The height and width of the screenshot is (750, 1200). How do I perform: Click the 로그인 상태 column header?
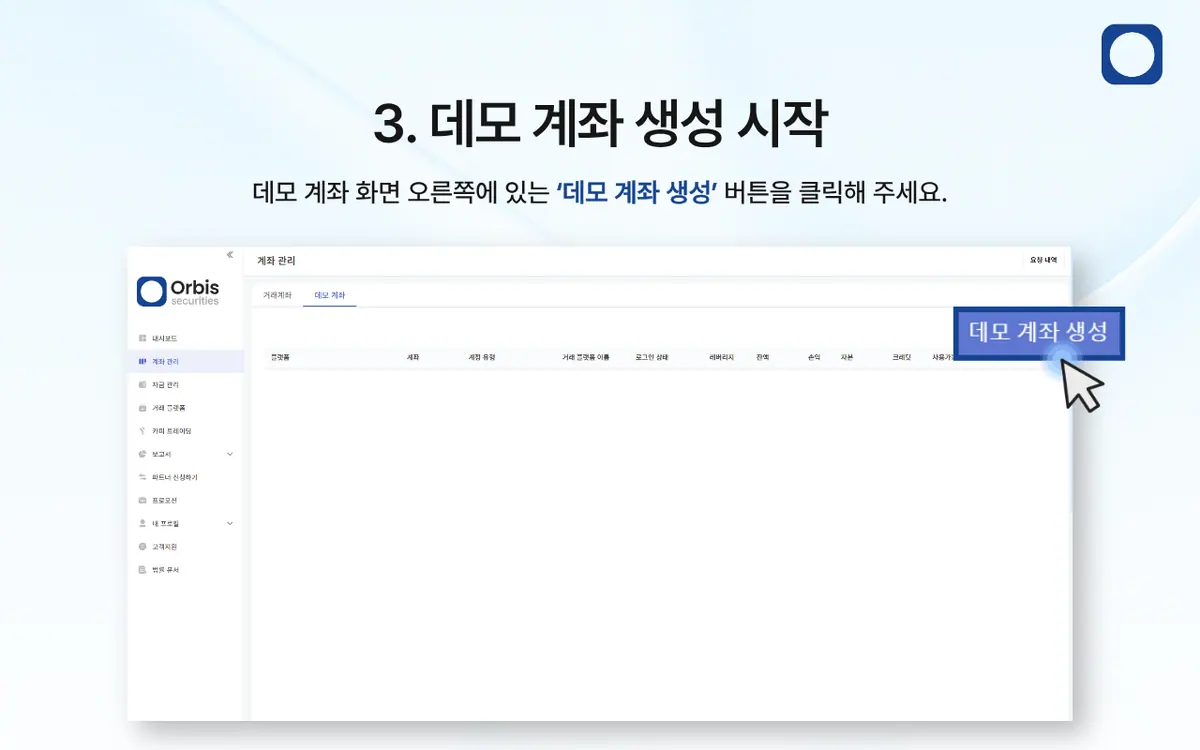pyautogui.click(x=651, y=357)
